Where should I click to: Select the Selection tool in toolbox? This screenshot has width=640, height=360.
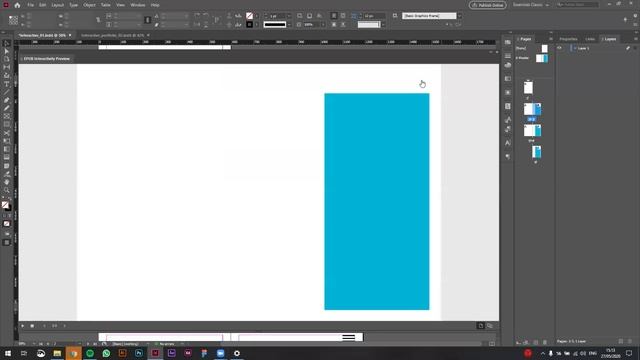click(7, 43)
